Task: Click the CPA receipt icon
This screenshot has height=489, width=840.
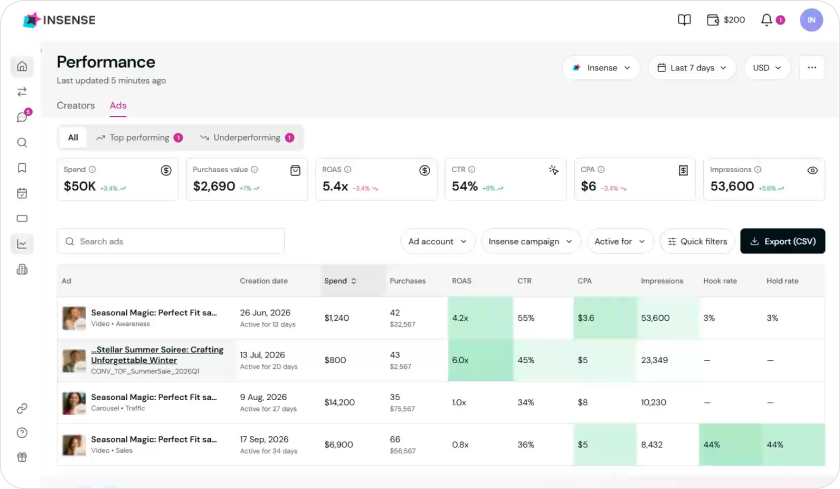Action: (683, 170)
